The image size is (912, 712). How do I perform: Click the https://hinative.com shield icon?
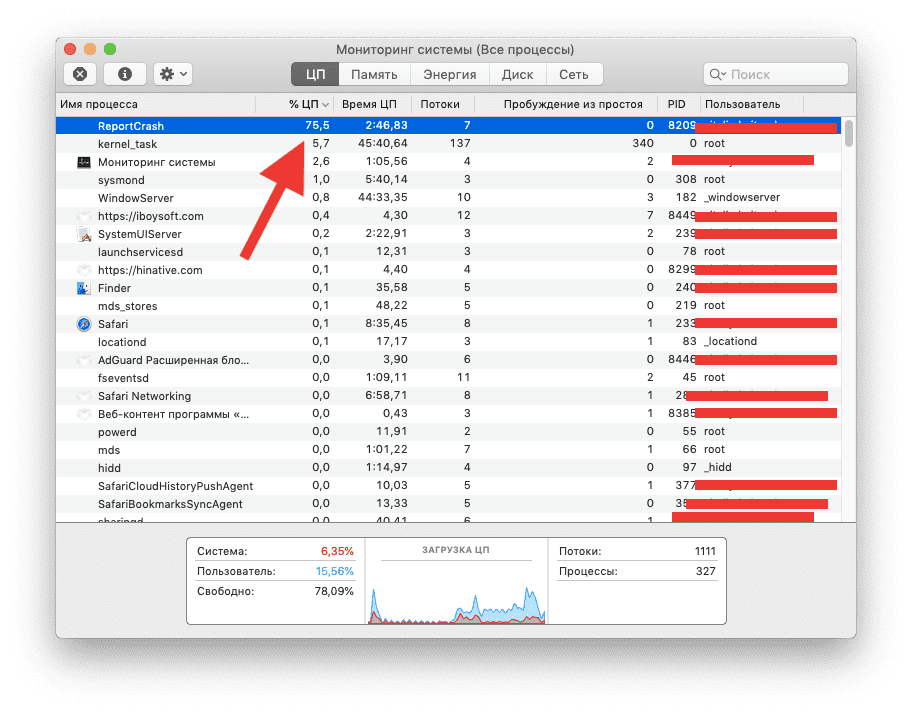(x=84, y=270)
